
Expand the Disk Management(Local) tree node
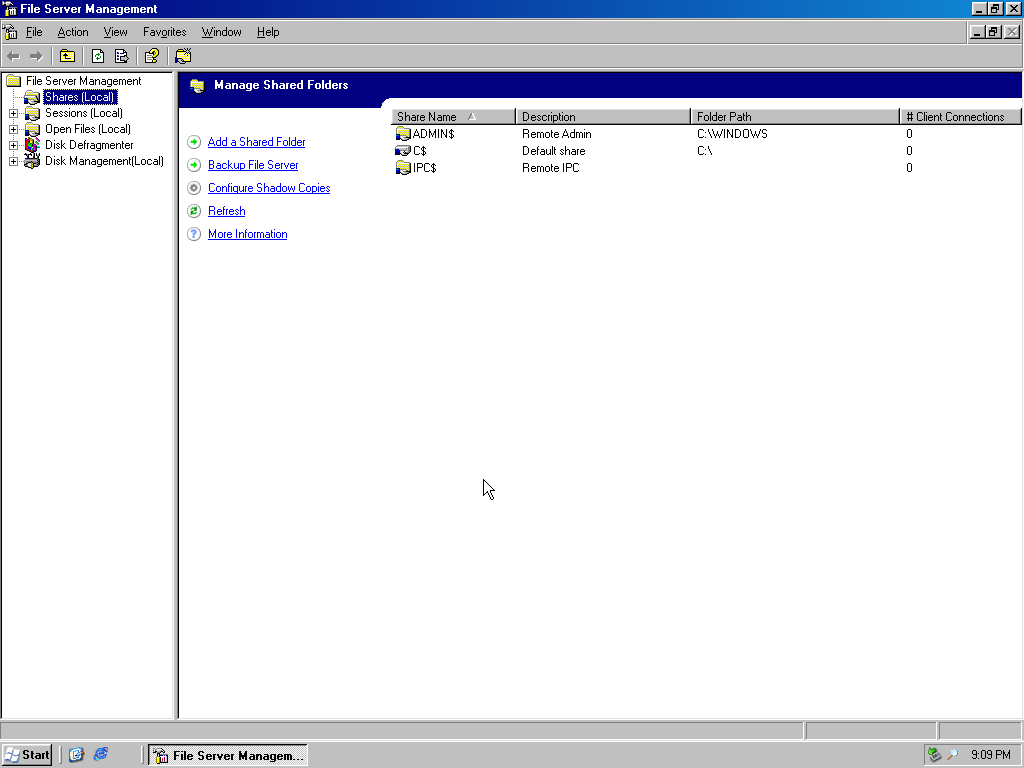point(14,161)
